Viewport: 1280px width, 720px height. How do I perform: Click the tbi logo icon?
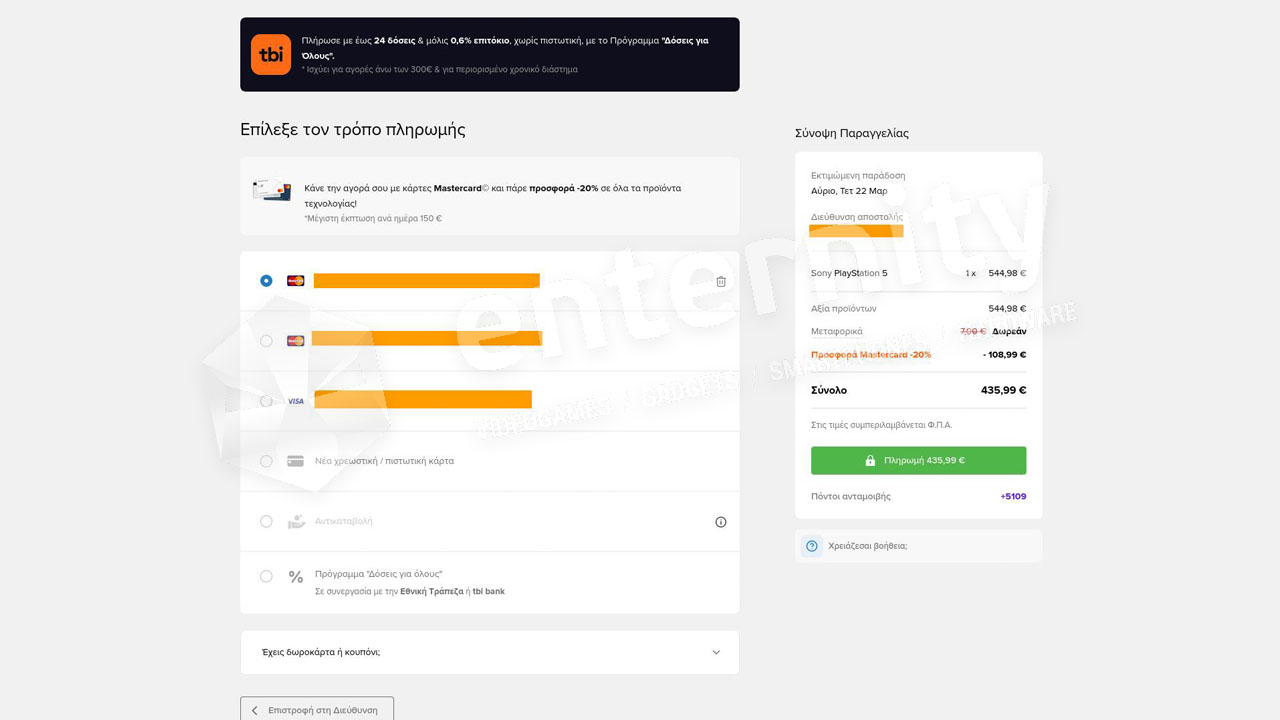[270, 55]
